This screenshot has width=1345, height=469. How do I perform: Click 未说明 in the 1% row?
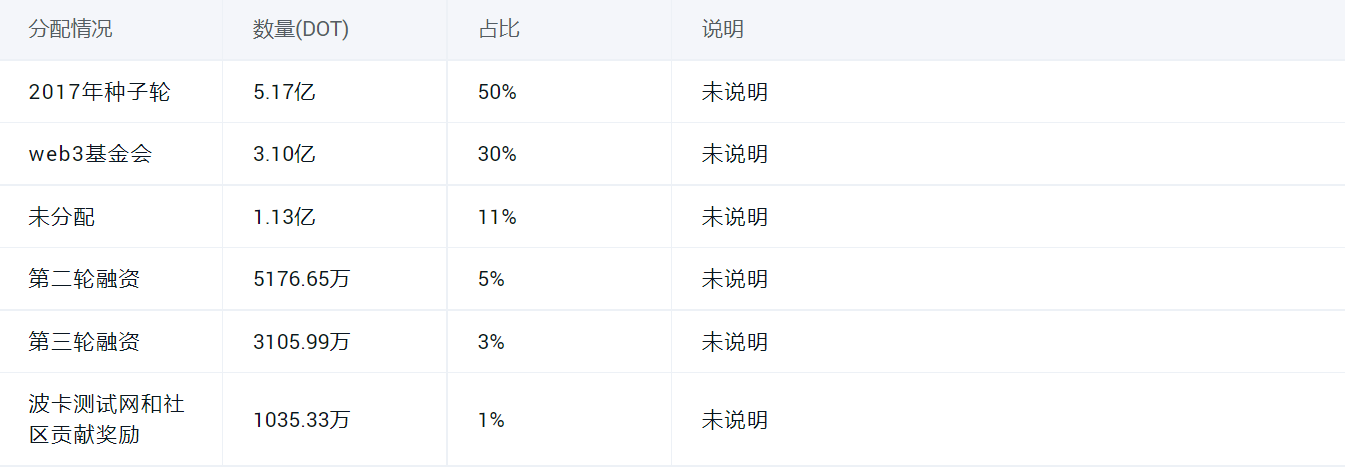point(735,420)
